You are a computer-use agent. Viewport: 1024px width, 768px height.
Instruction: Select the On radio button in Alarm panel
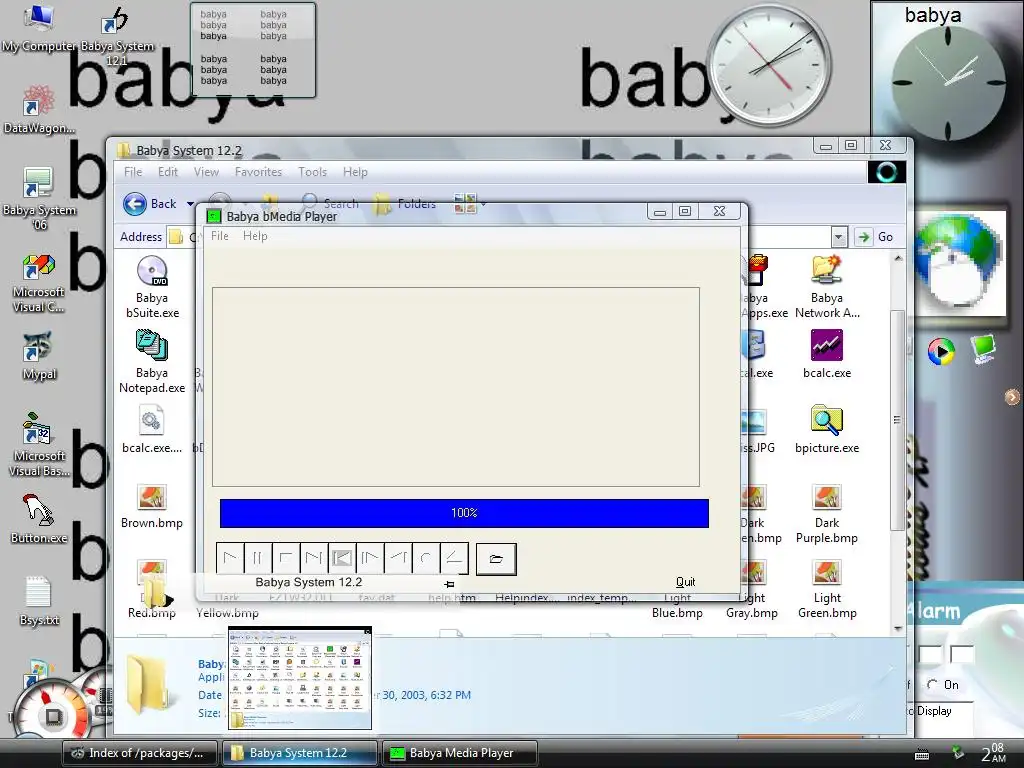point(932,684)
